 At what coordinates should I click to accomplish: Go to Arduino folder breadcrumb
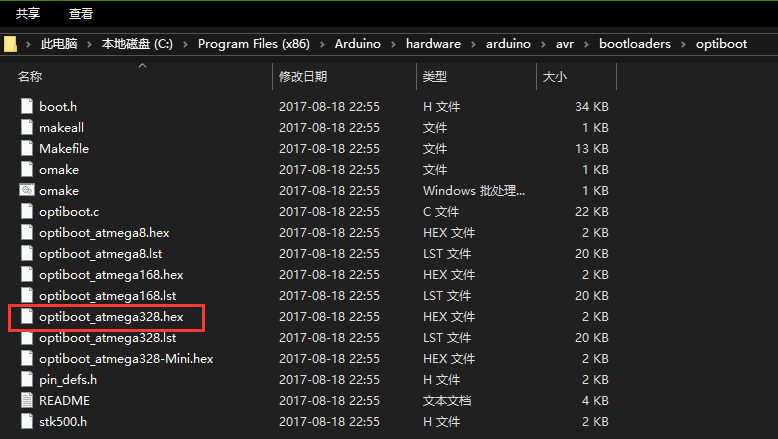coord(358,44)
